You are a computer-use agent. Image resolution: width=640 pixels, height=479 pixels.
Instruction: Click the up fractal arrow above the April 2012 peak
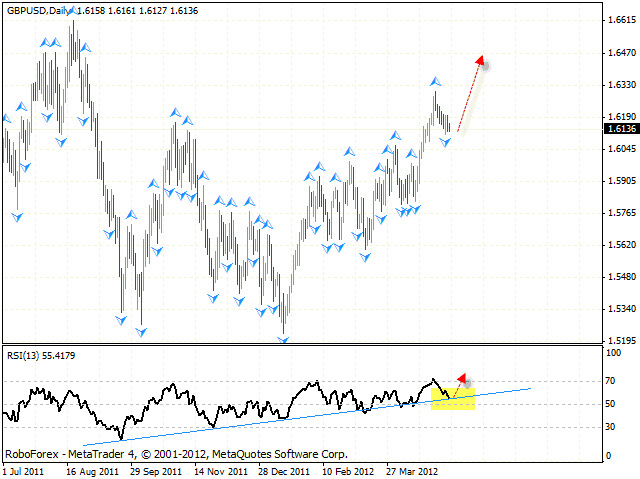click(x=435, y=81)
